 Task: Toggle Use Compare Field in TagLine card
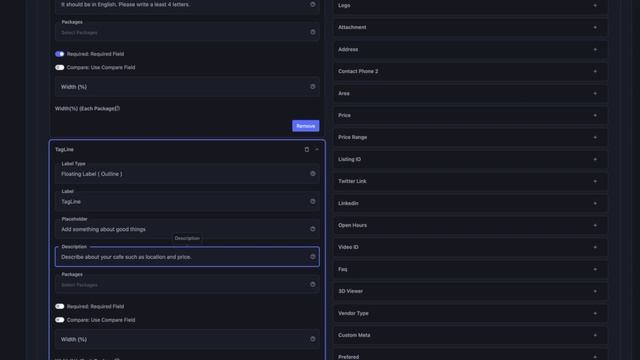pyautogui.click(x=60, y=320)
